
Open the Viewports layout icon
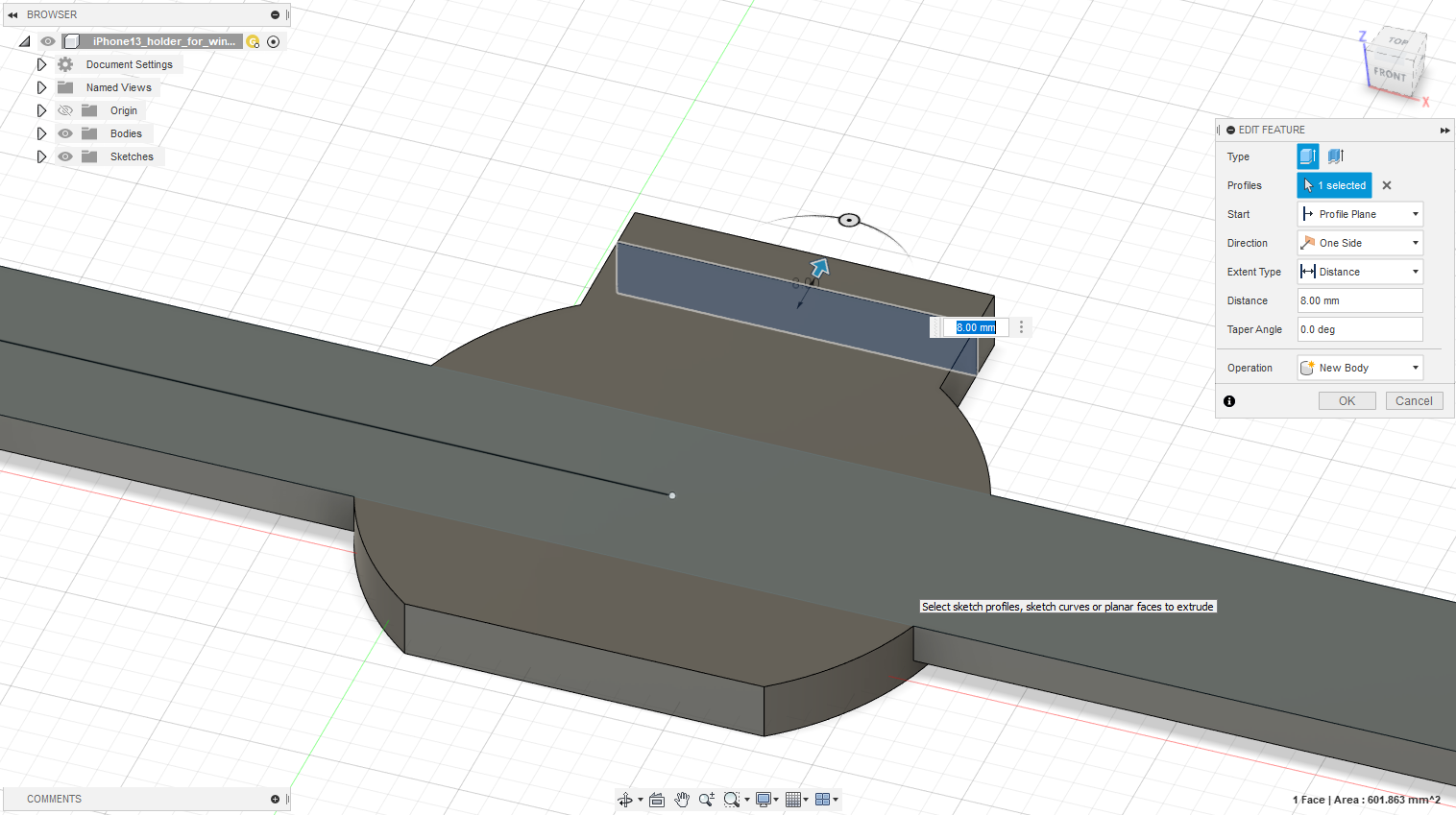[822, 800]
